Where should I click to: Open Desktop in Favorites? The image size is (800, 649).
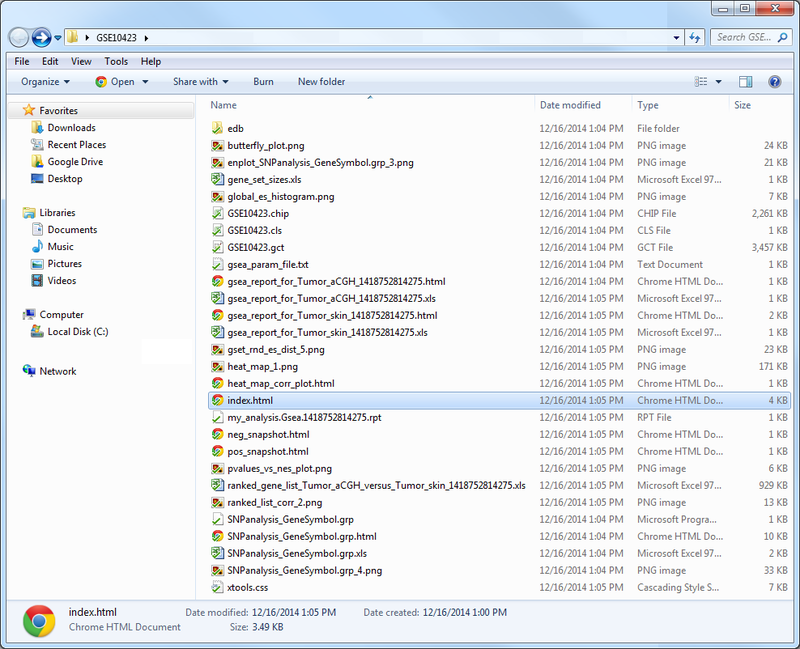point(65,179)
